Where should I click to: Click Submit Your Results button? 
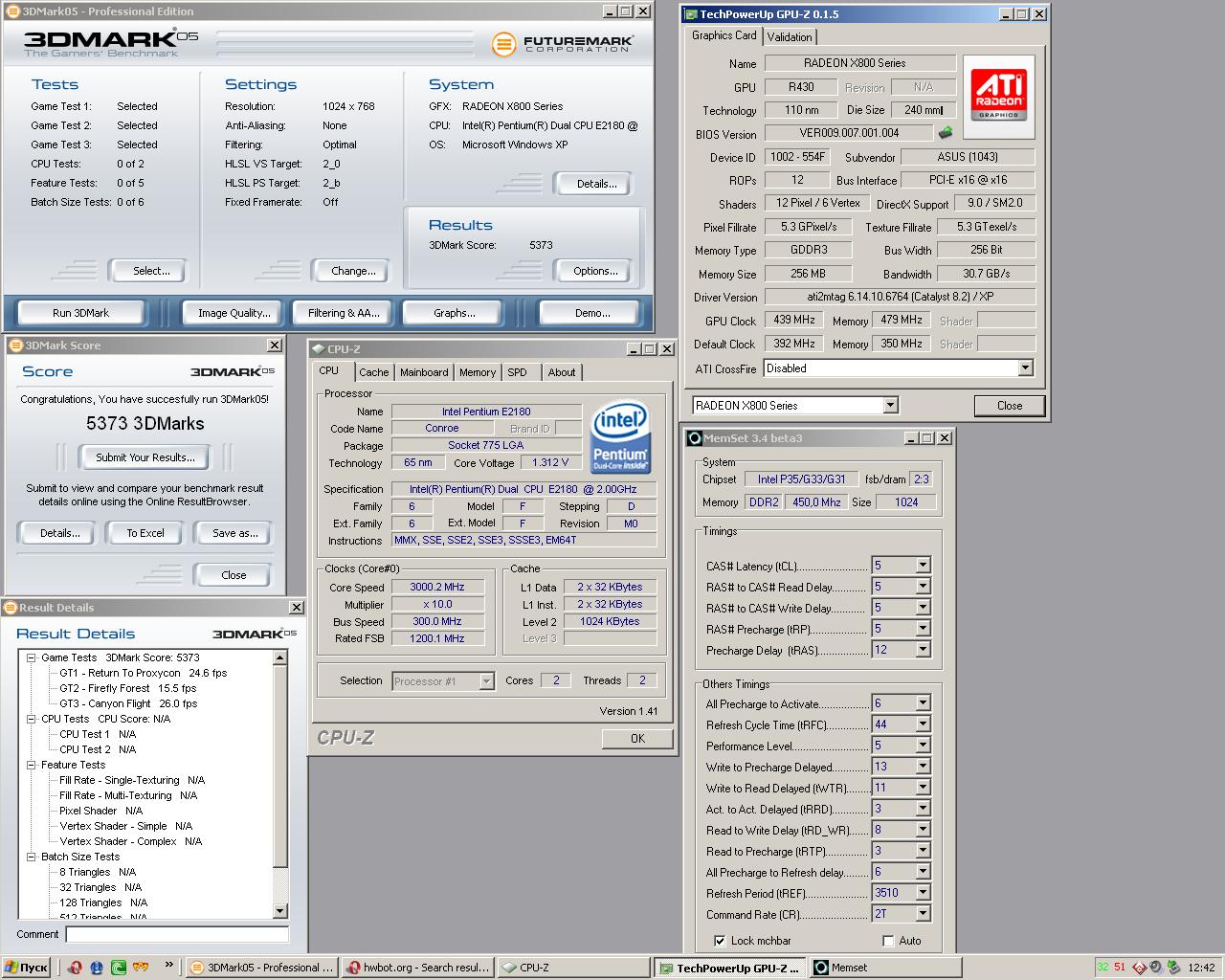click(145, 457)
